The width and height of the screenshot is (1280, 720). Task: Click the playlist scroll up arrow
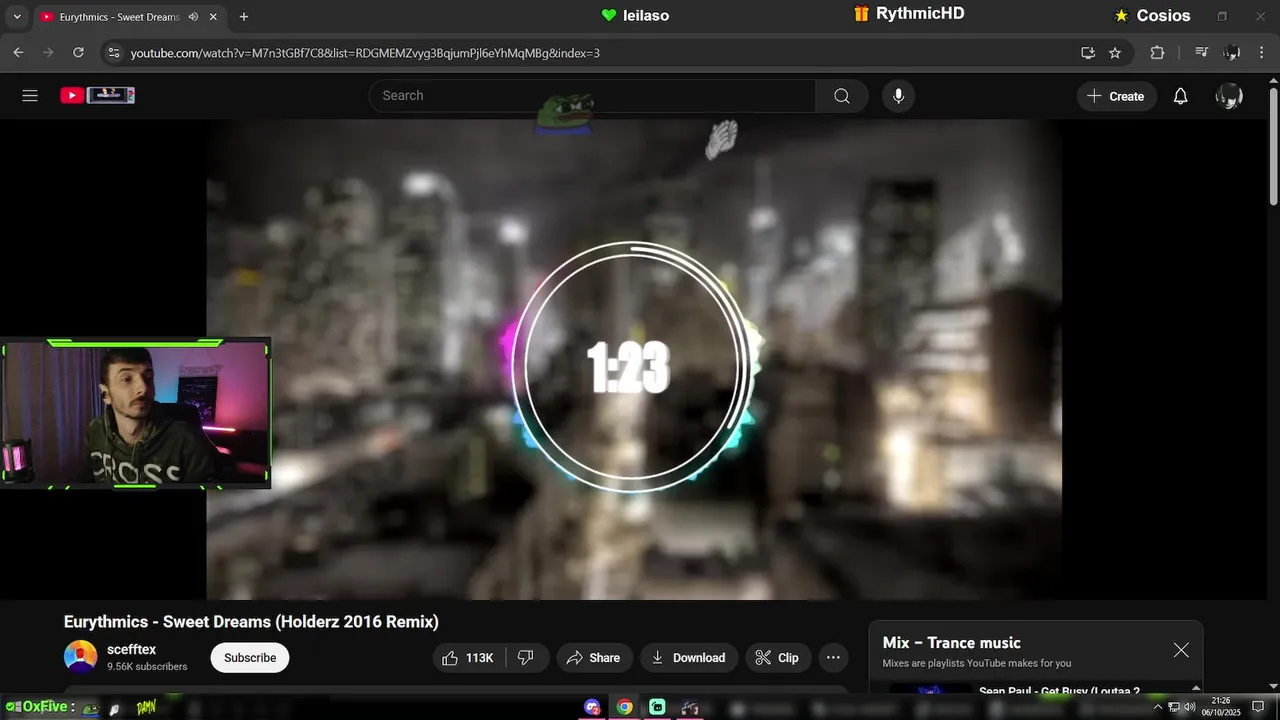(1196, 688)
